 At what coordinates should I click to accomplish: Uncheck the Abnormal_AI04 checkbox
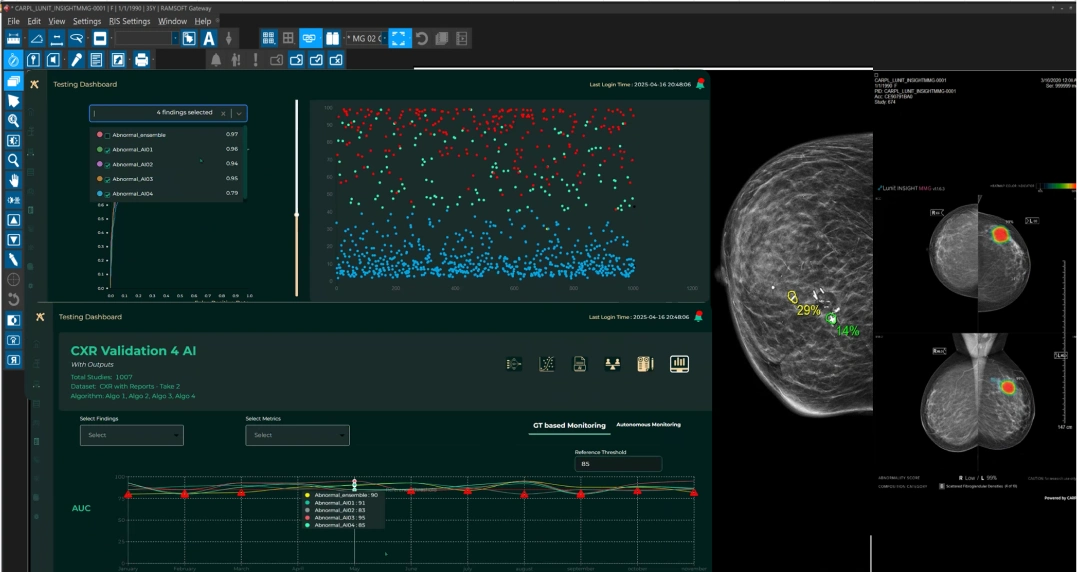point(108,194)
